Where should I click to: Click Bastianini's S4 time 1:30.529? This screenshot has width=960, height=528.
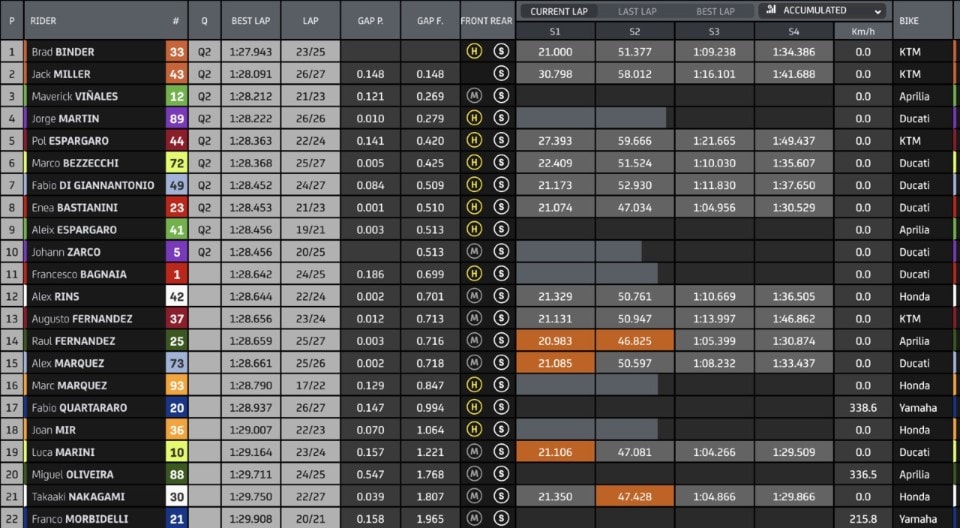coord(793,207)
